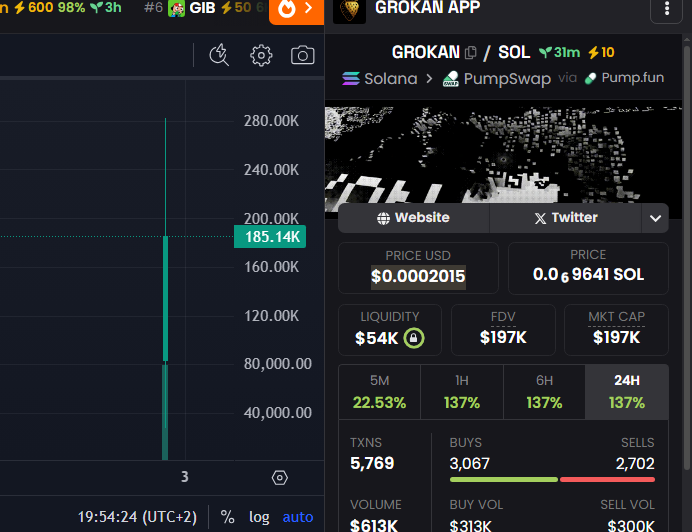Click the 120.00K price axis label

click(271, 316)
